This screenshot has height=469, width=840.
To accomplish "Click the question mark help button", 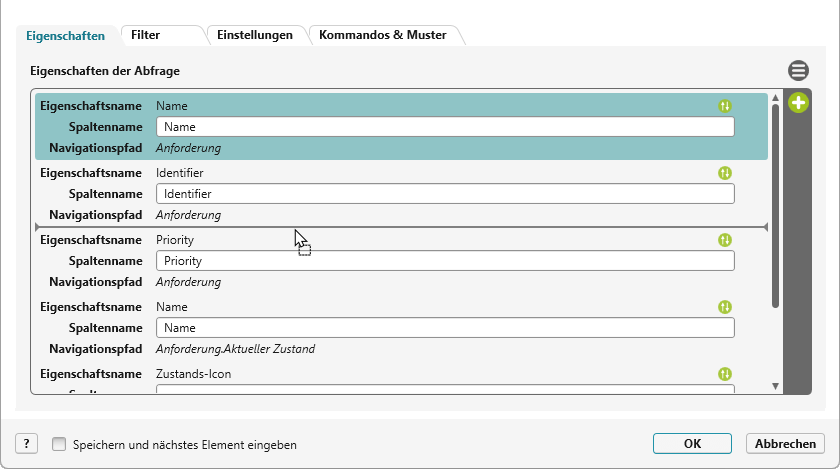I will (27, 444).
